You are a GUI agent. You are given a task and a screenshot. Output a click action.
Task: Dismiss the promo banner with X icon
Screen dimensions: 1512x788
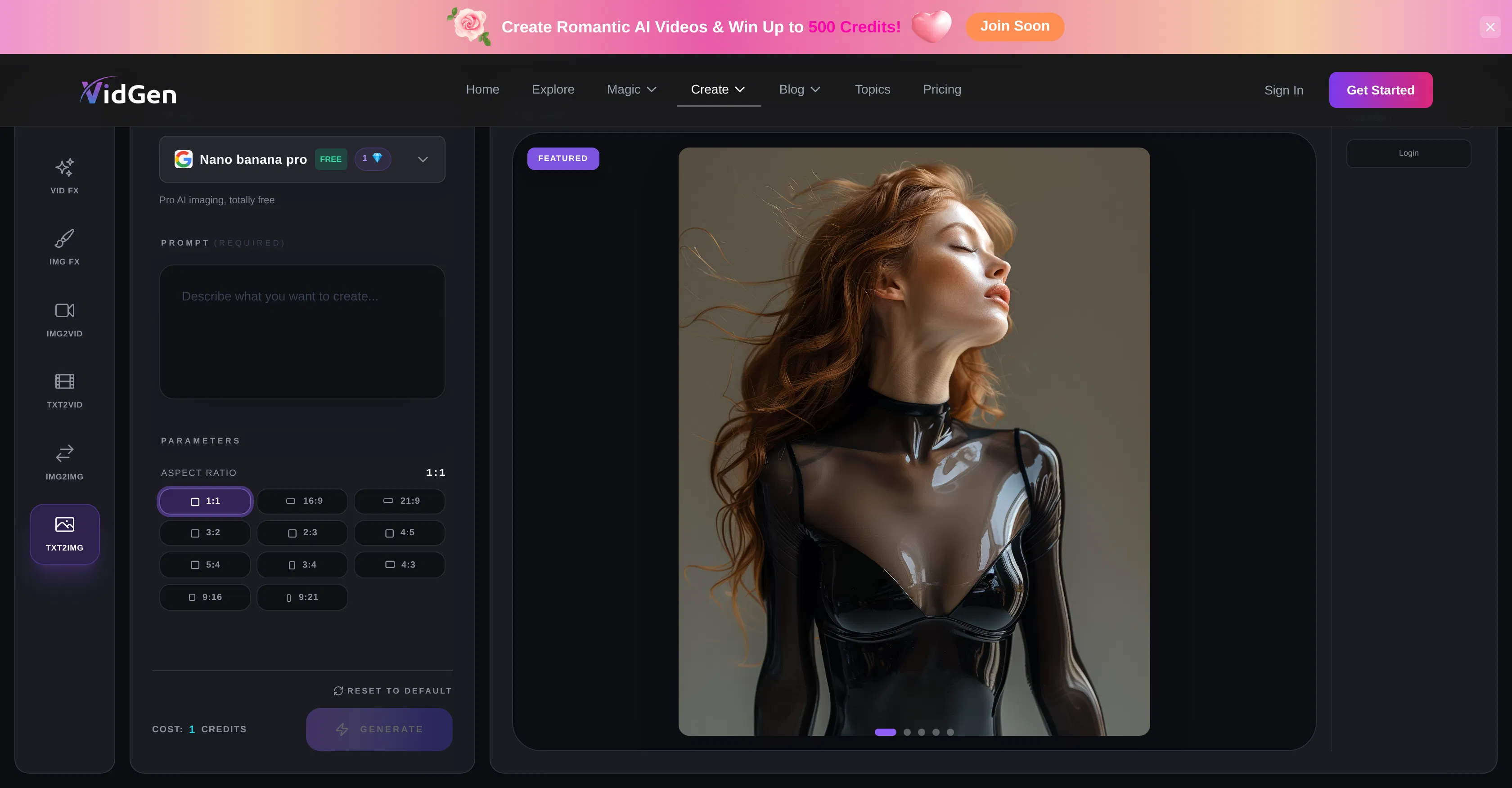click(x=1489, y=27)
